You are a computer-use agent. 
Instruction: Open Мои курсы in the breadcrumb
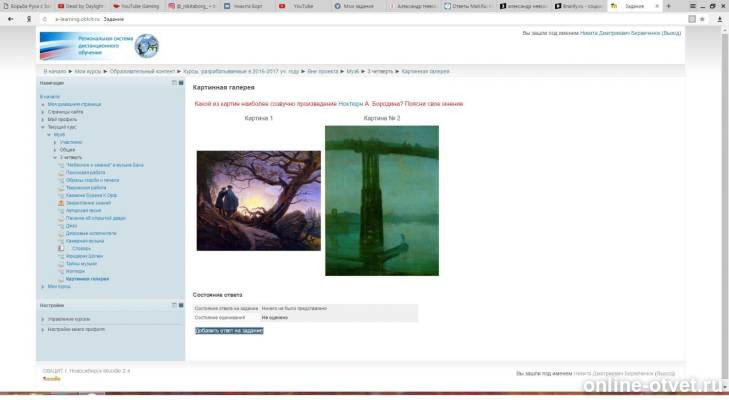(x=87, y=72)
